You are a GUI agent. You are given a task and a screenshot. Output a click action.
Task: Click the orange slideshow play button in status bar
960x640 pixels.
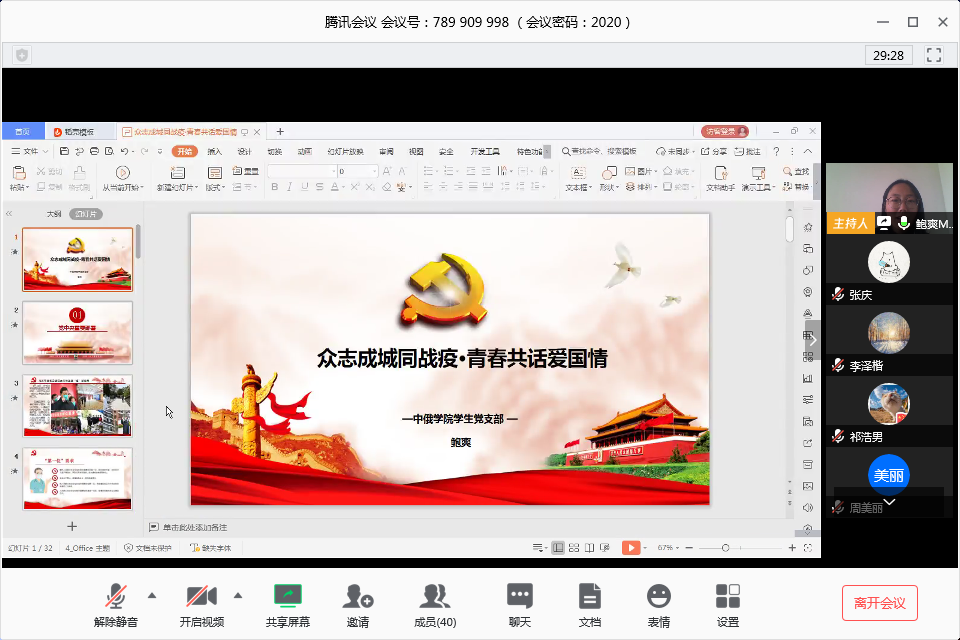click(631, 548)
